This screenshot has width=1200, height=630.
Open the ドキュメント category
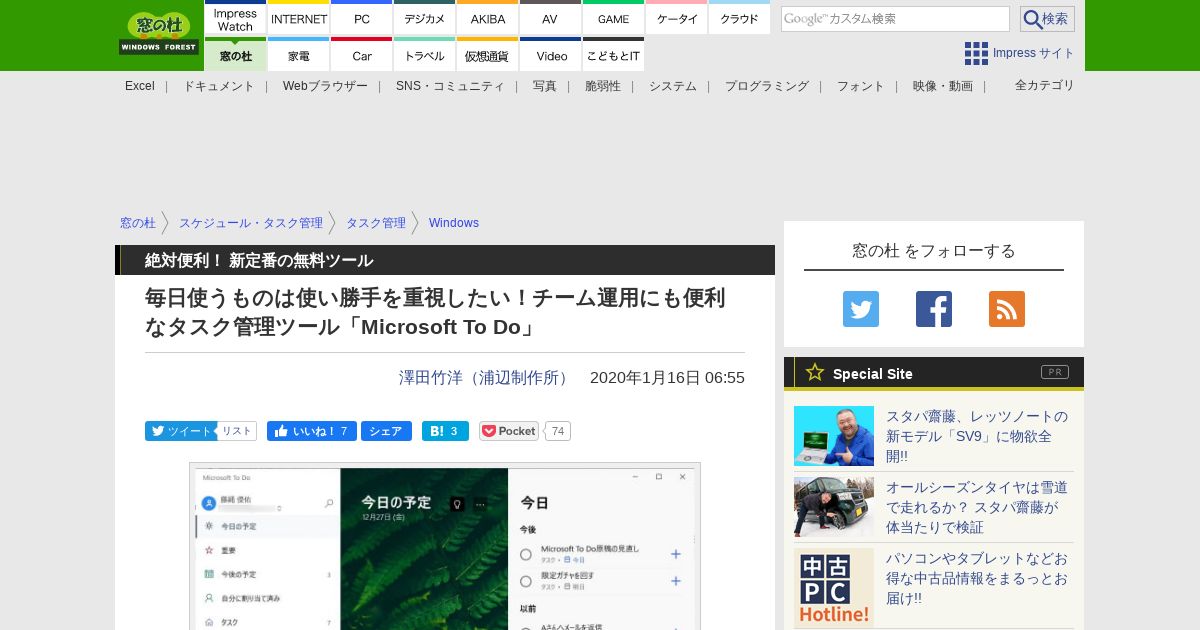(219, 86)
